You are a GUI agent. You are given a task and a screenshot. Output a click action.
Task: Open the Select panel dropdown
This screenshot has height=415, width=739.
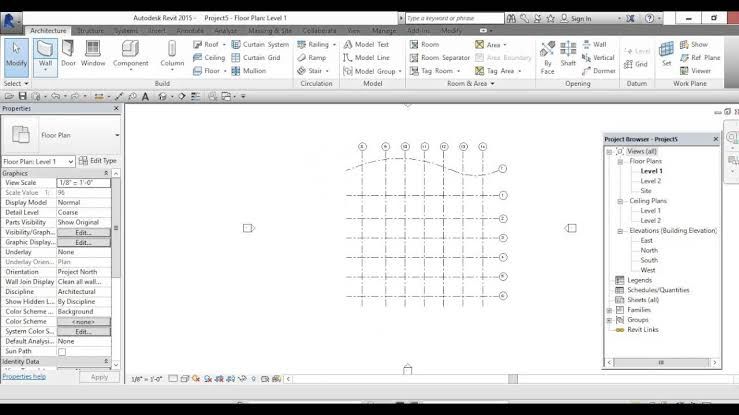[x=16, y=83]
